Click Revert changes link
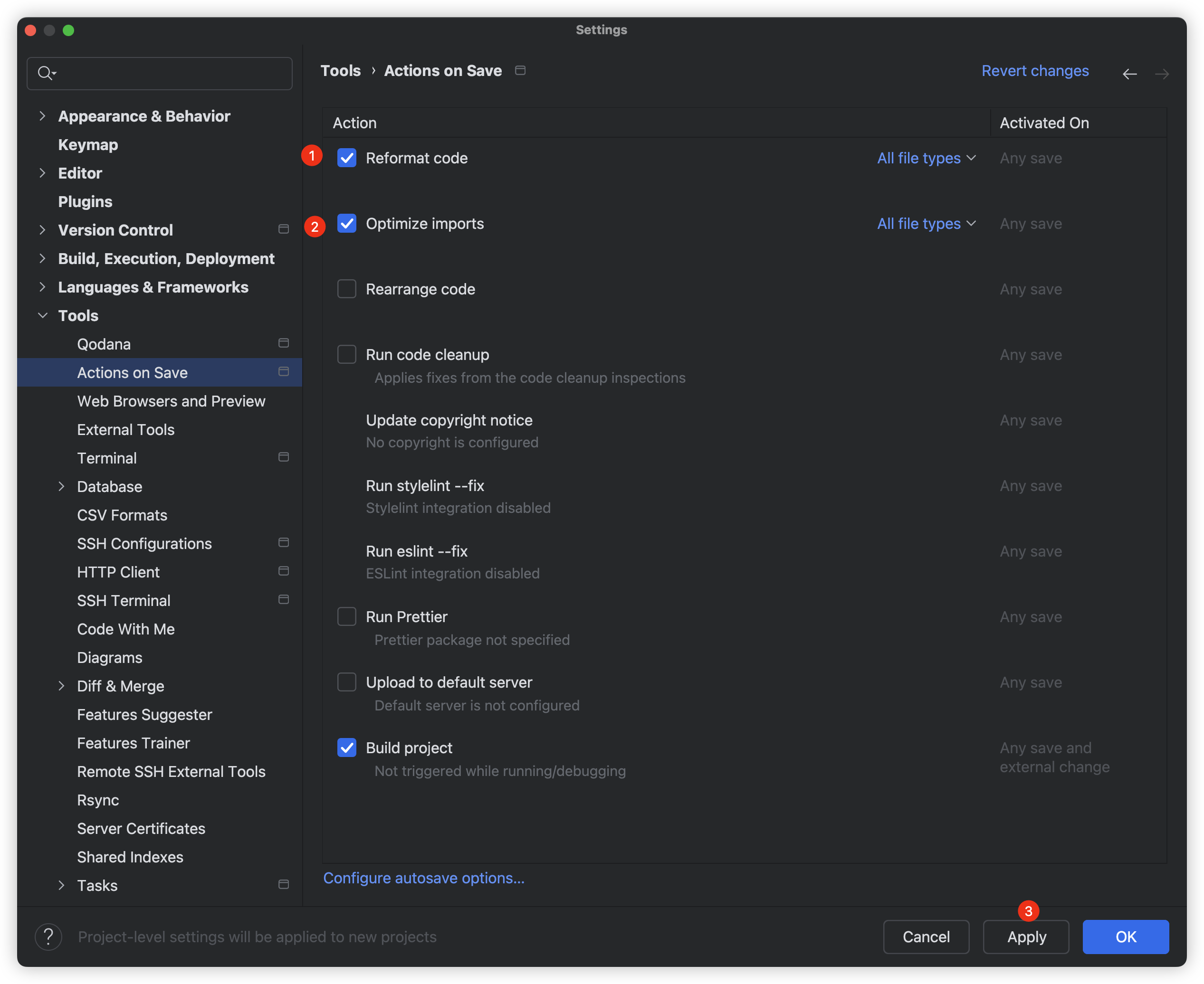Viewport: 1204px width, 984px height. [x=1035, y=71]
